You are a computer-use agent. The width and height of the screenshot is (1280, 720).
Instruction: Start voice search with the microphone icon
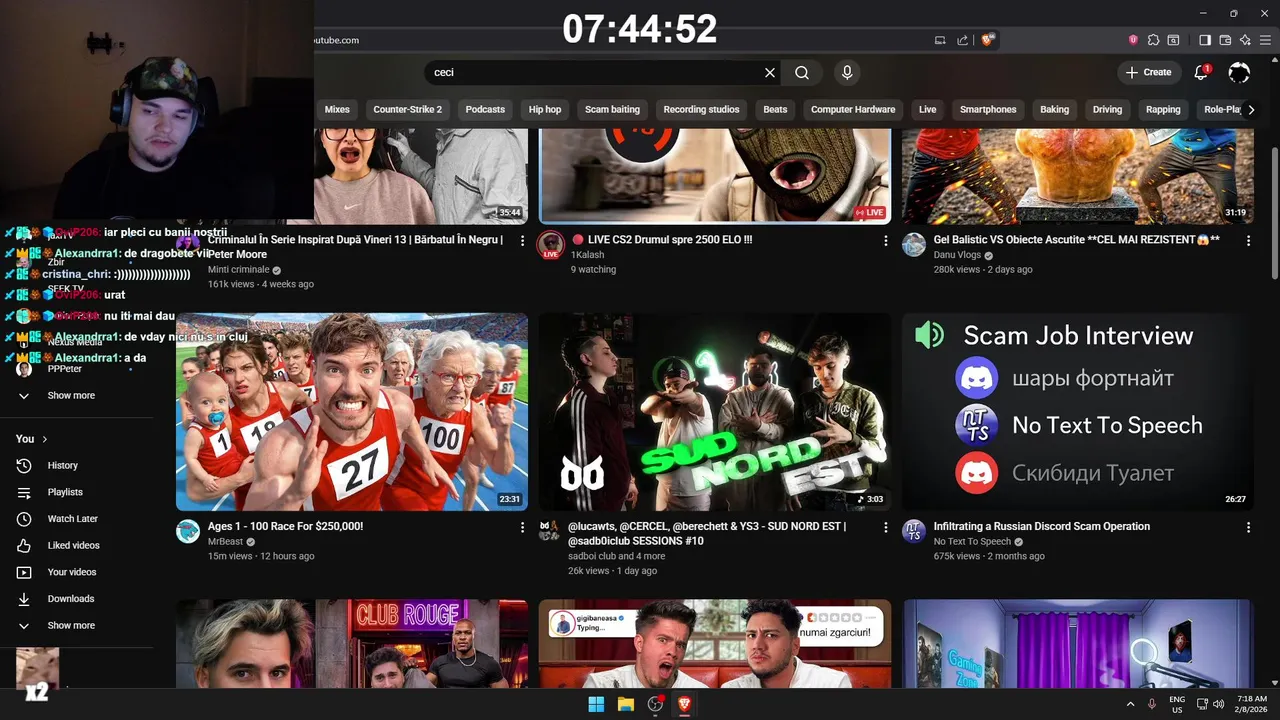point(847,72)
